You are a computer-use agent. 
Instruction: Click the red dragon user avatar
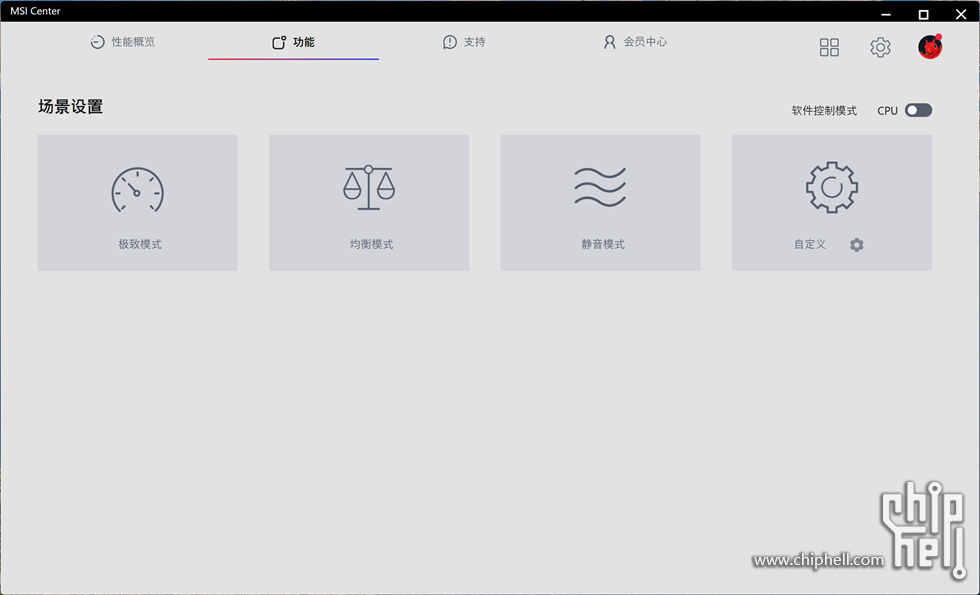coord(930,47)
